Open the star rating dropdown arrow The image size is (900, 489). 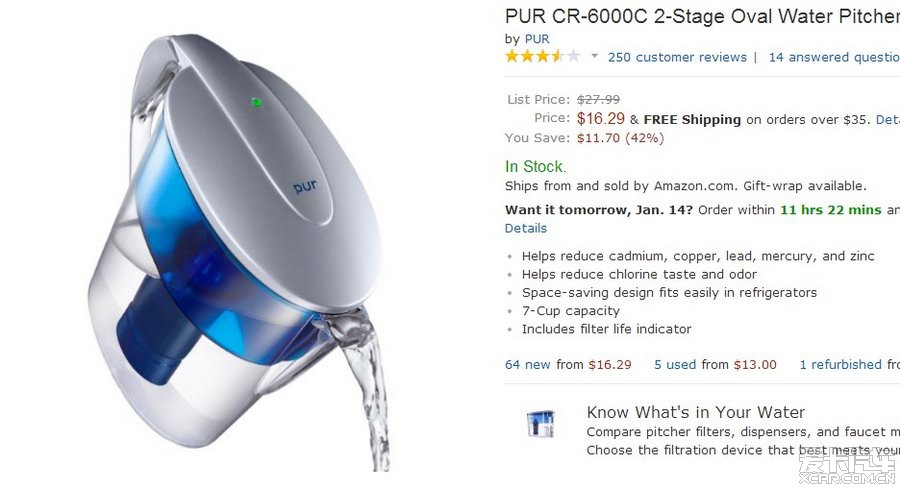click(595, 56)
